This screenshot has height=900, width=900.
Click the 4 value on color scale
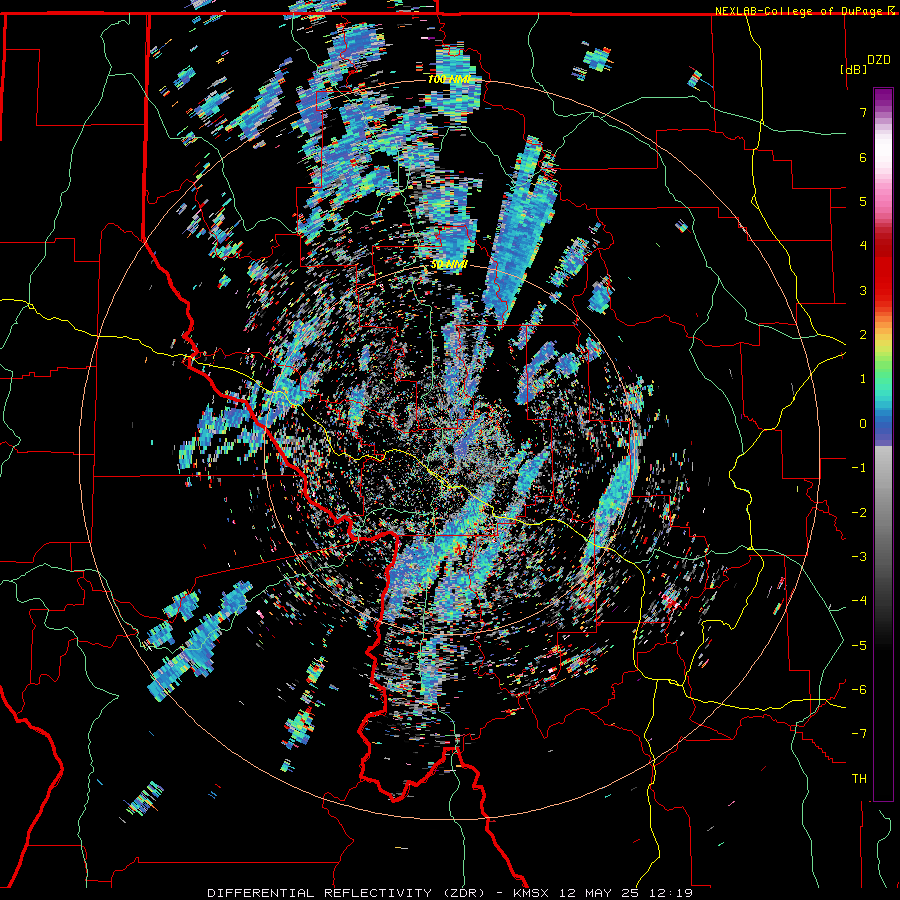click(x=863, y=246)
